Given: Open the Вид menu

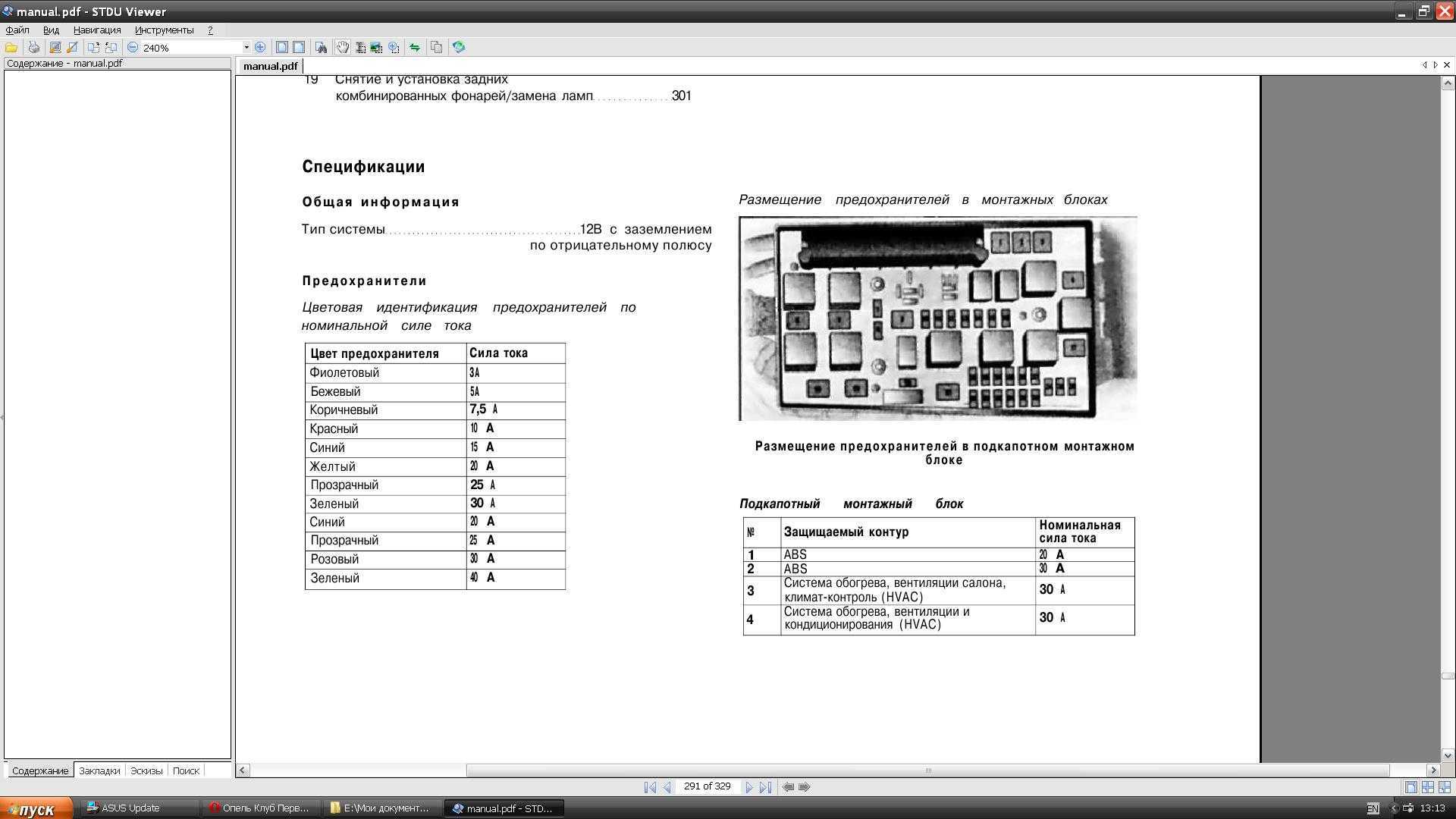Looking at the screenshot, I should 51,30.
